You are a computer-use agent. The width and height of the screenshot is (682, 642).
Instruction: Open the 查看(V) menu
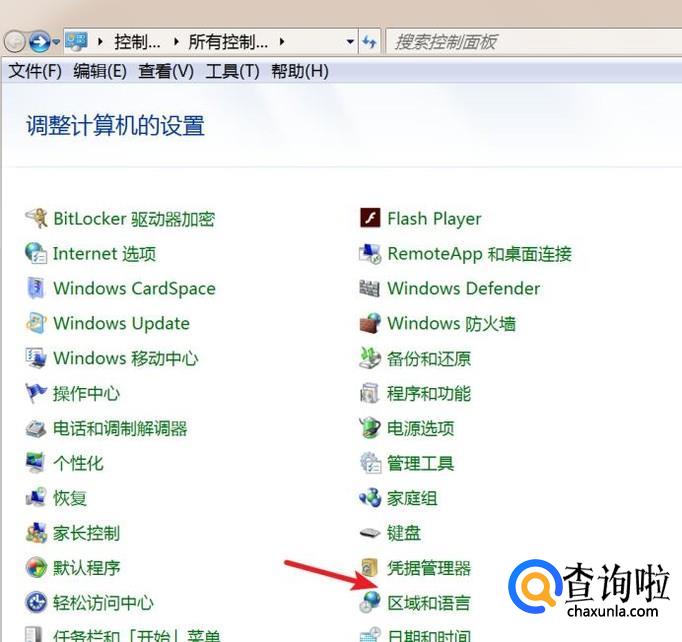pos(166,71)
